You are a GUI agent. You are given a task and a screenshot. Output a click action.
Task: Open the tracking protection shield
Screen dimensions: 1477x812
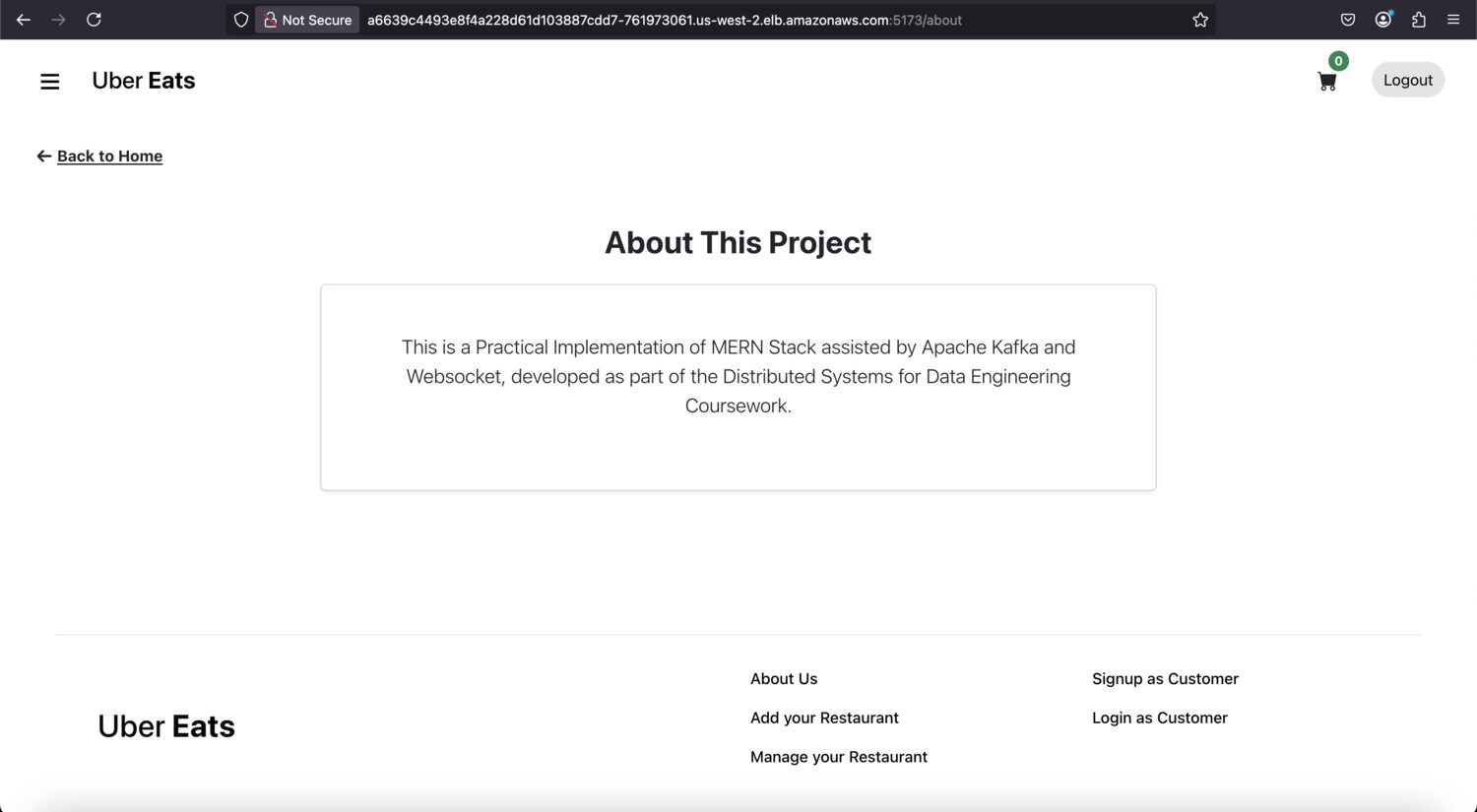click(240, 20)
